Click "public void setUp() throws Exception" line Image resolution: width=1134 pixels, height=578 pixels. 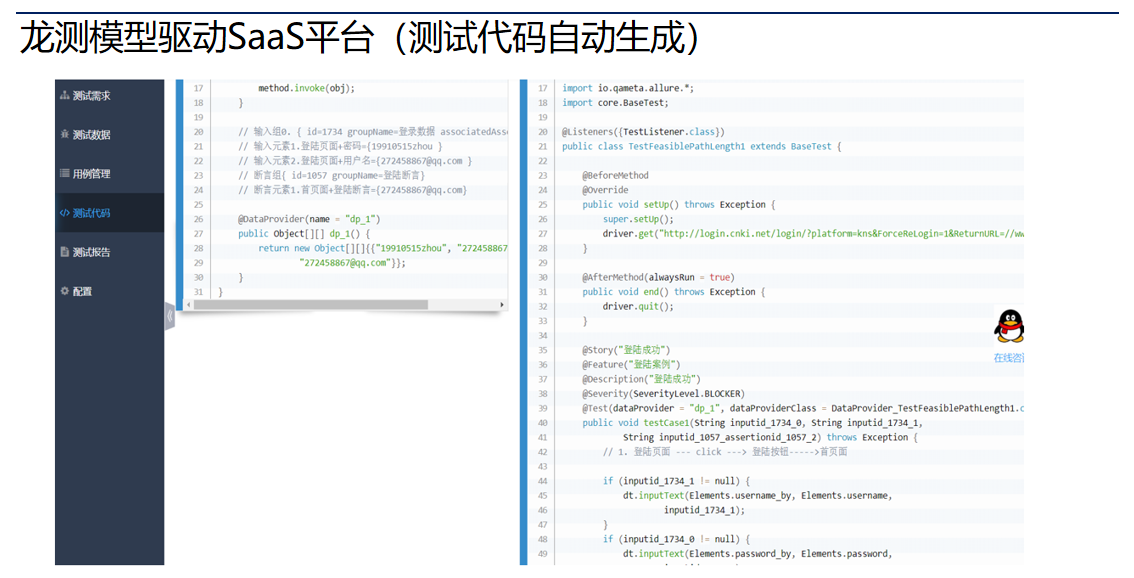point(678,205)
